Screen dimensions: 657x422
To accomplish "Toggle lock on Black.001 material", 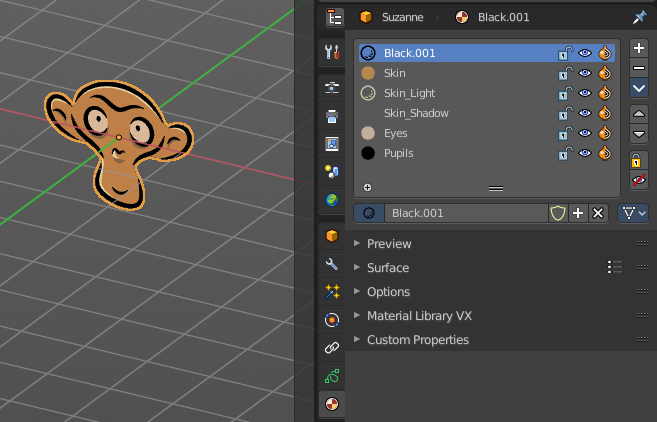I will (565, 53).
